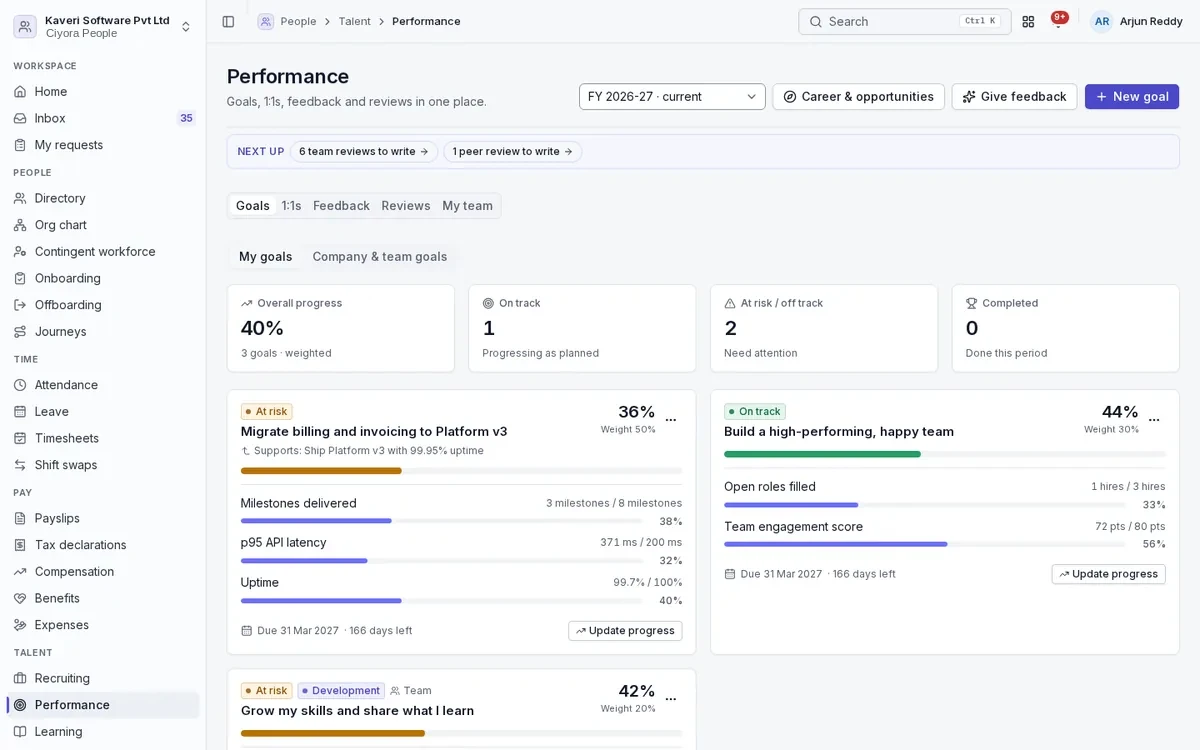Click Supports: Ship Platform v3 link text
The image size is (1200, 750).
[369, 451]
